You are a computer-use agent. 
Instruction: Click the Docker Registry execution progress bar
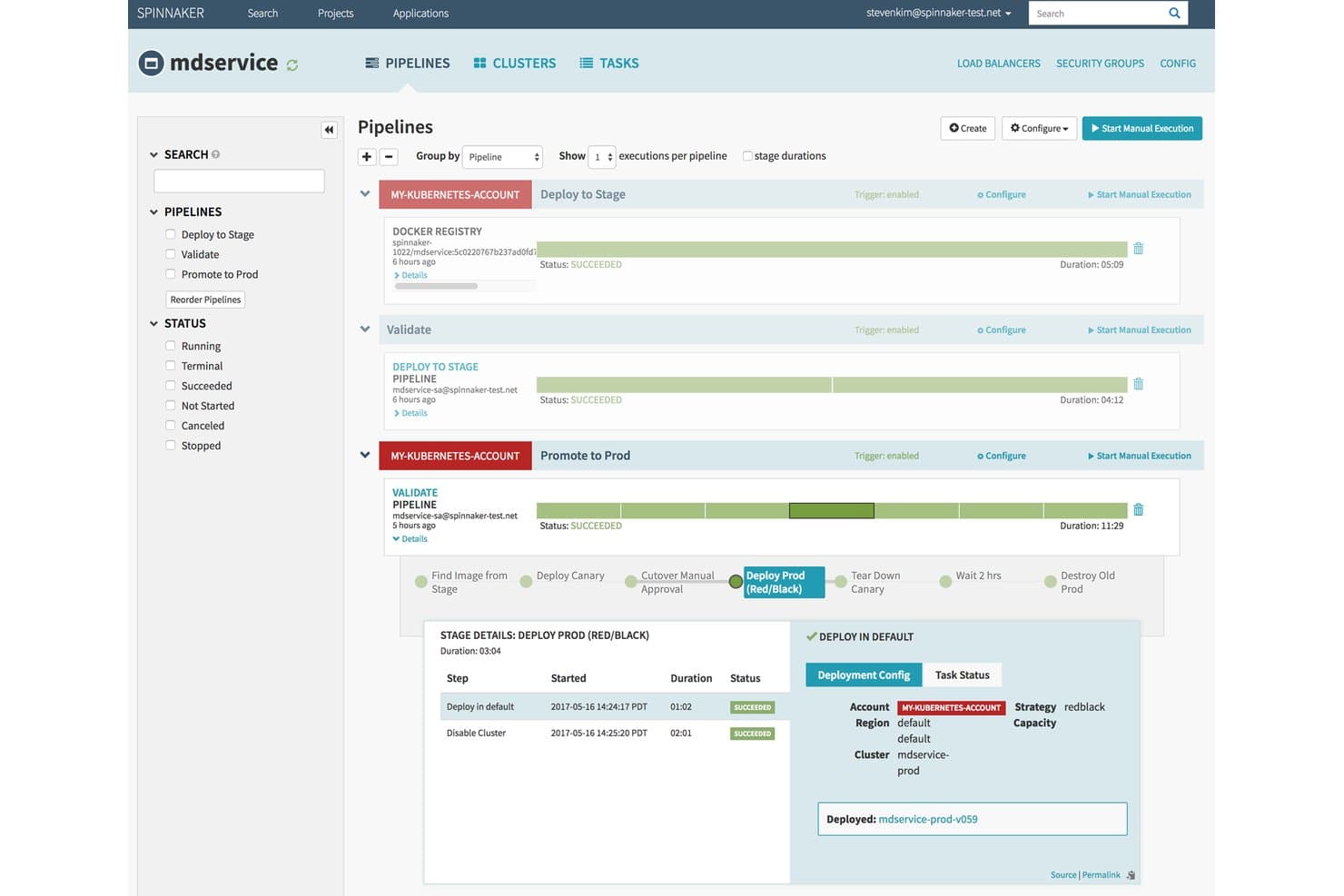click(832, 249)
